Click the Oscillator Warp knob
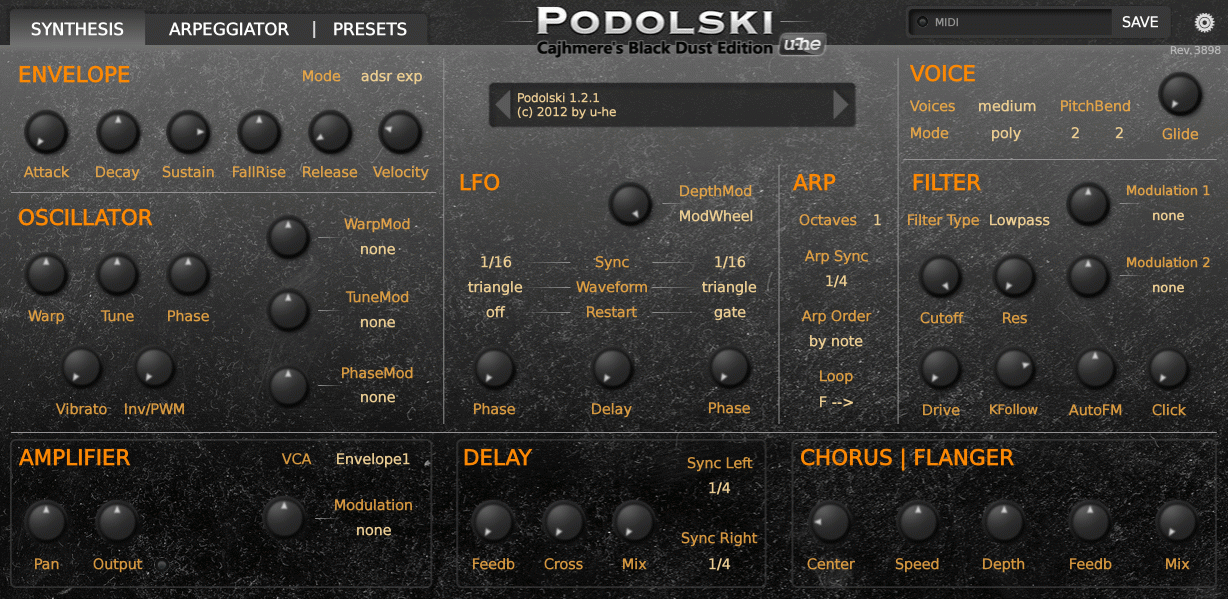 click(46, 275)
